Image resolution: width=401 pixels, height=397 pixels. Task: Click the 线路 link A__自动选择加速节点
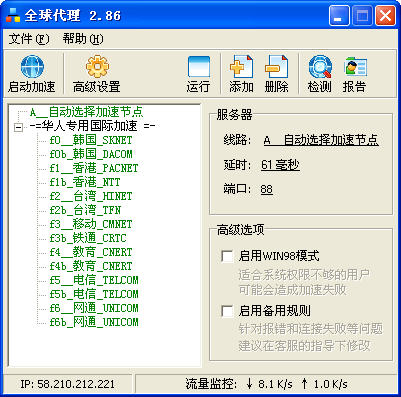click(321, 140)
